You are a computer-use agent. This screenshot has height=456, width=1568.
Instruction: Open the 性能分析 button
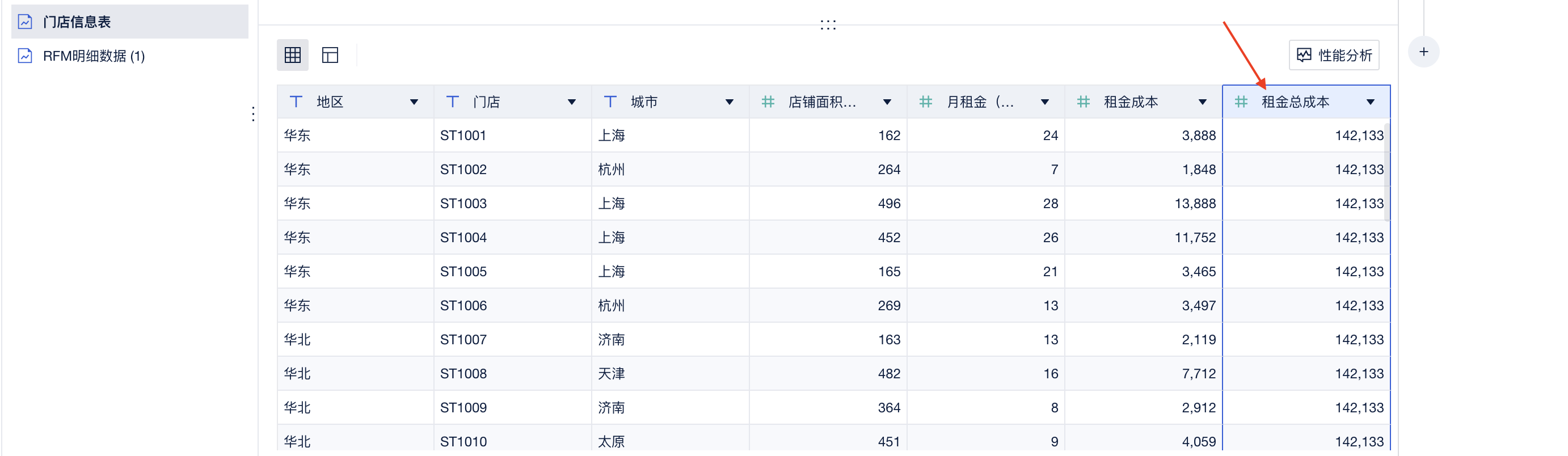tap(1334, 56)
